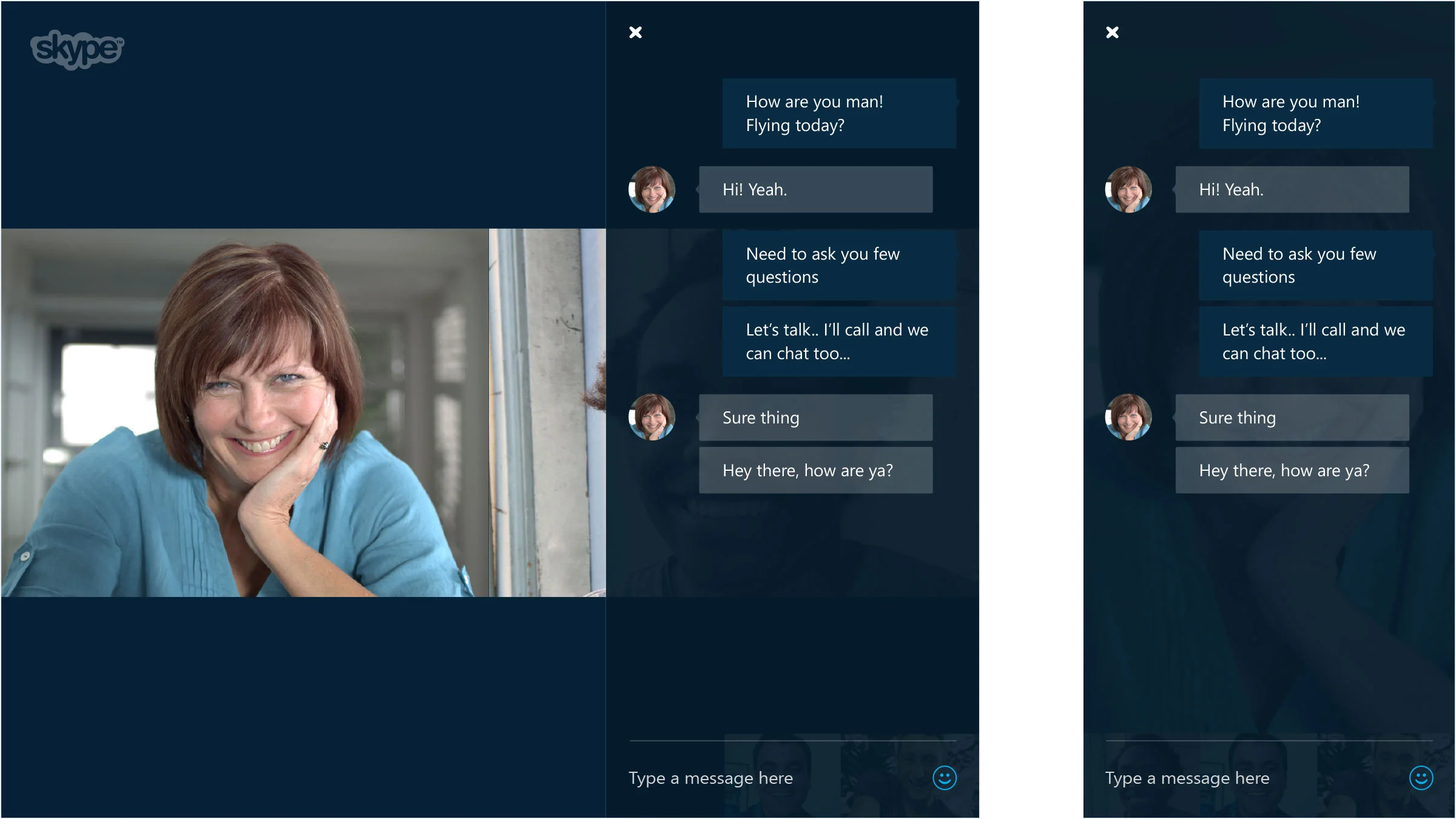1456x819 pixels.
Task: Click the Skype logo
Action: [x=77, y=49]
